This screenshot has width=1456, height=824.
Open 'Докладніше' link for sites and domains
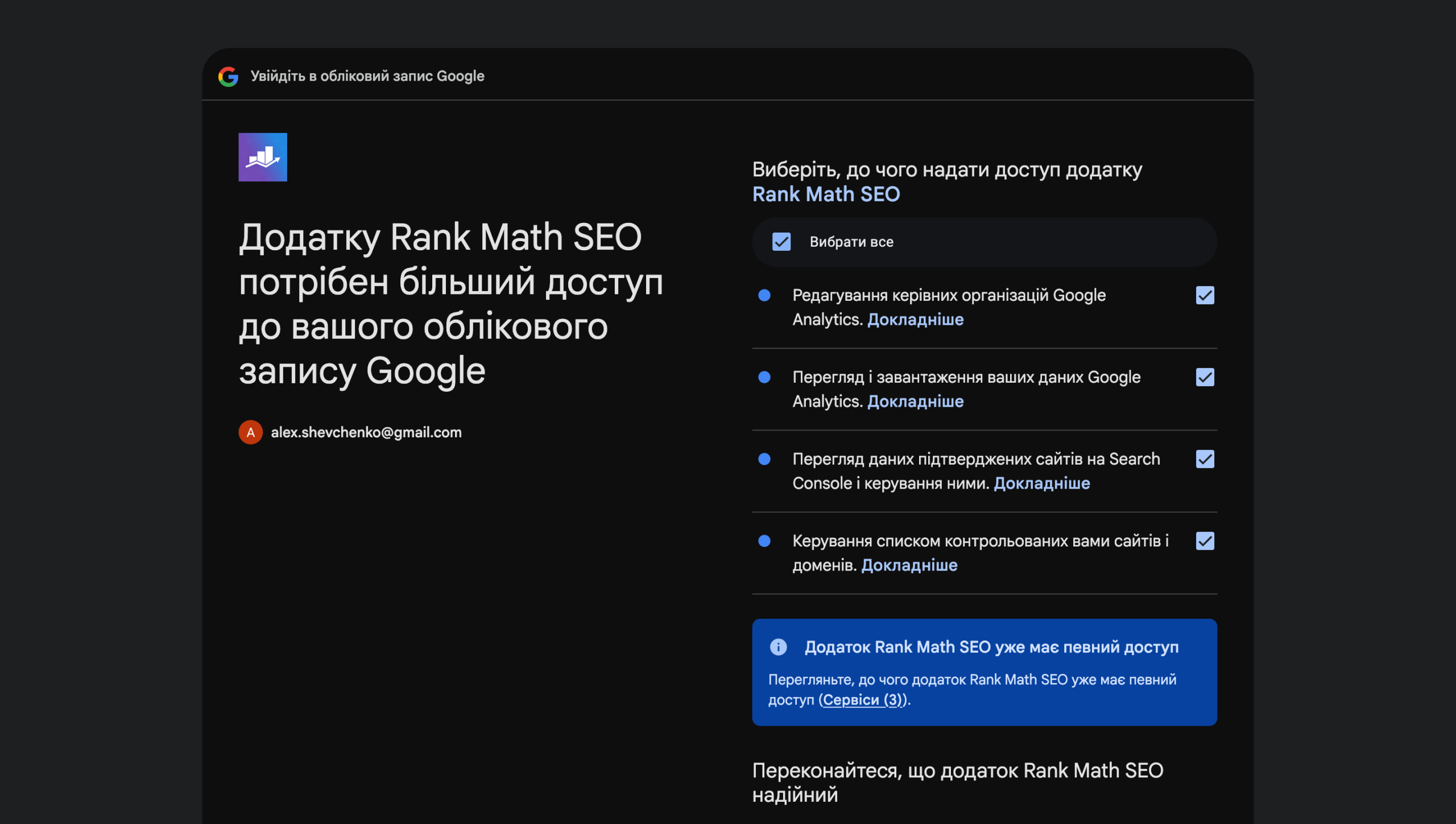pyautogui.click(x=909, y=565)
